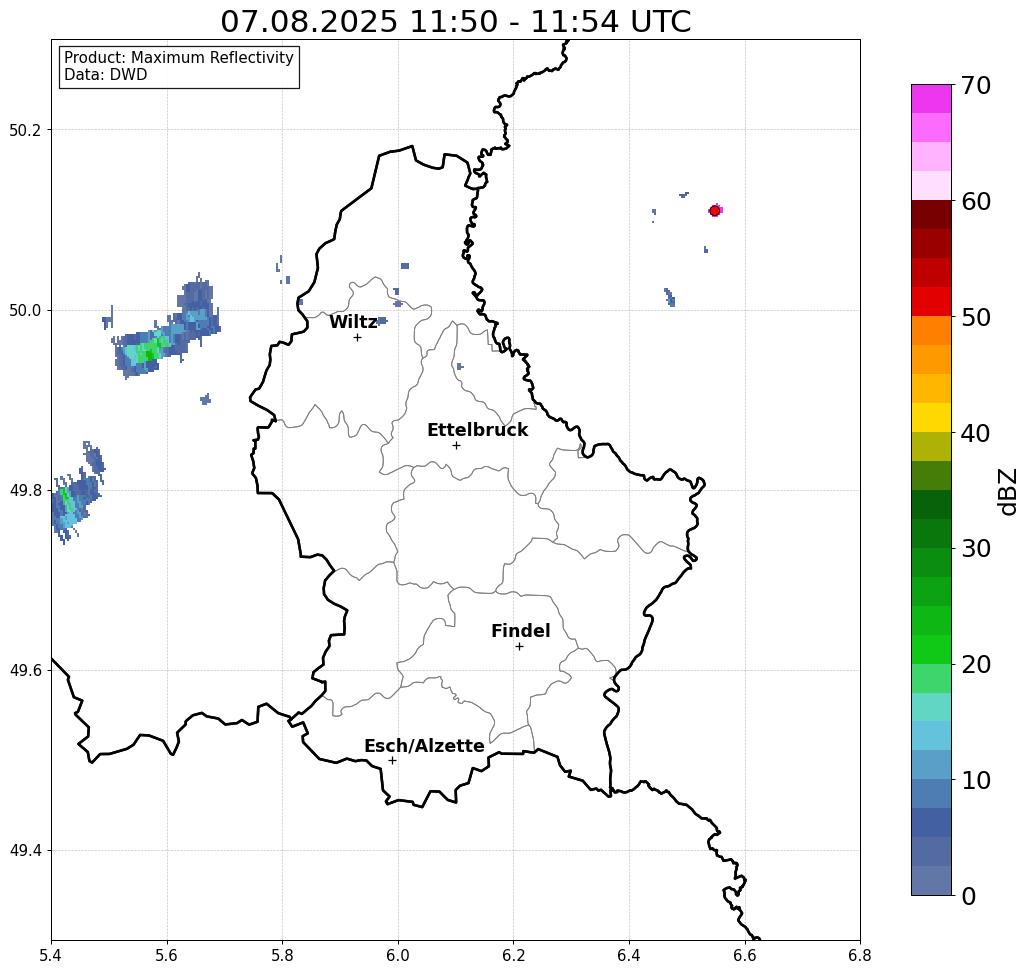Click the colorbar tick label "20"
The width and height of the screenshot is (1029, 973).
(x=976, y=665)
